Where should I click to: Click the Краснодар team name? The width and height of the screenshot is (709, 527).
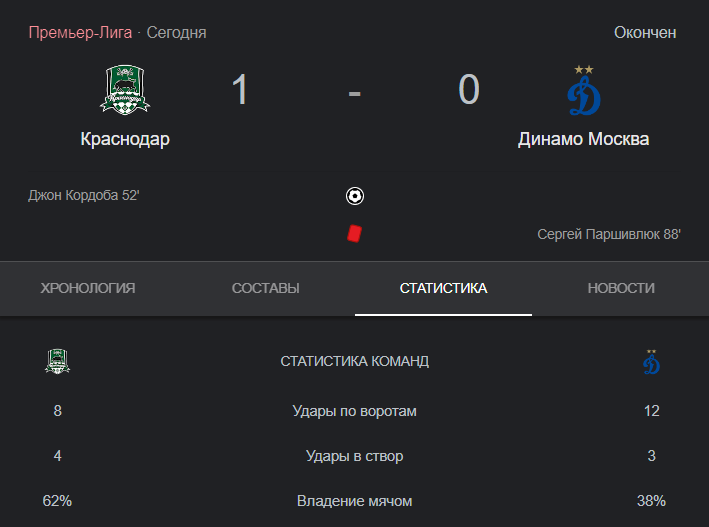point(125,139)
